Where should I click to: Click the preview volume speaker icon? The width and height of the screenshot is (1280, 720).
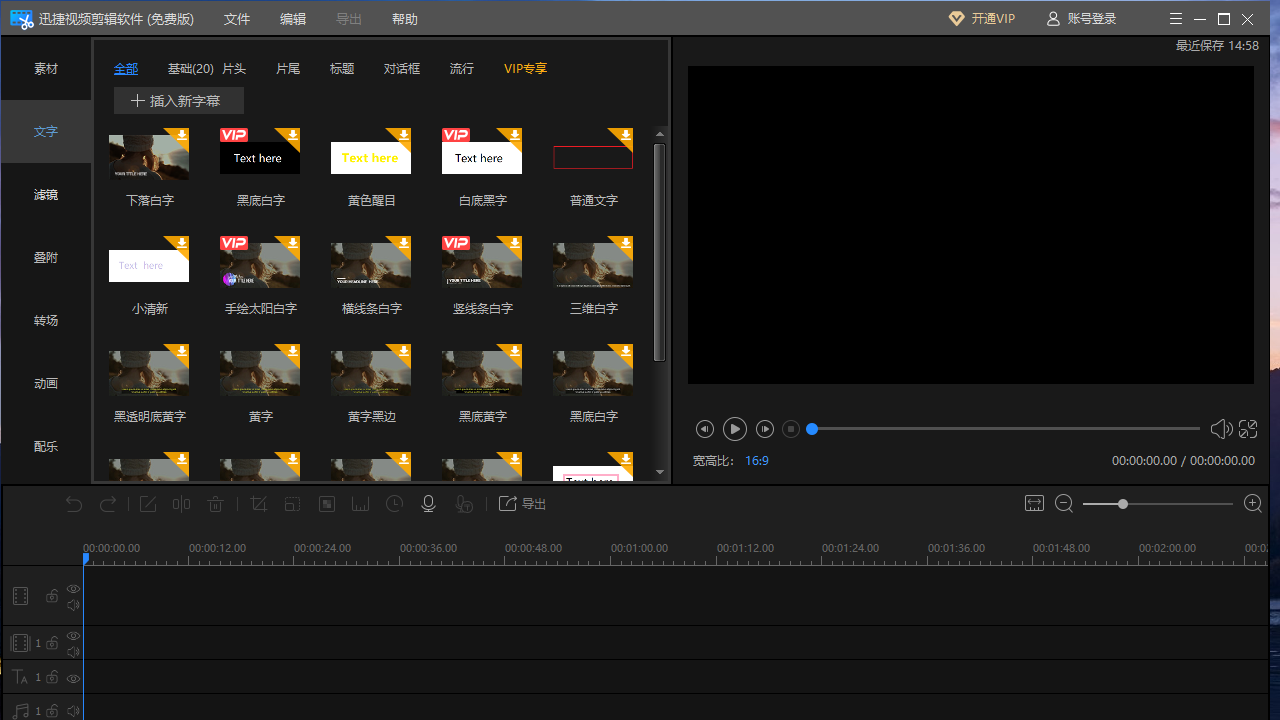click(x=1220, y=429)
